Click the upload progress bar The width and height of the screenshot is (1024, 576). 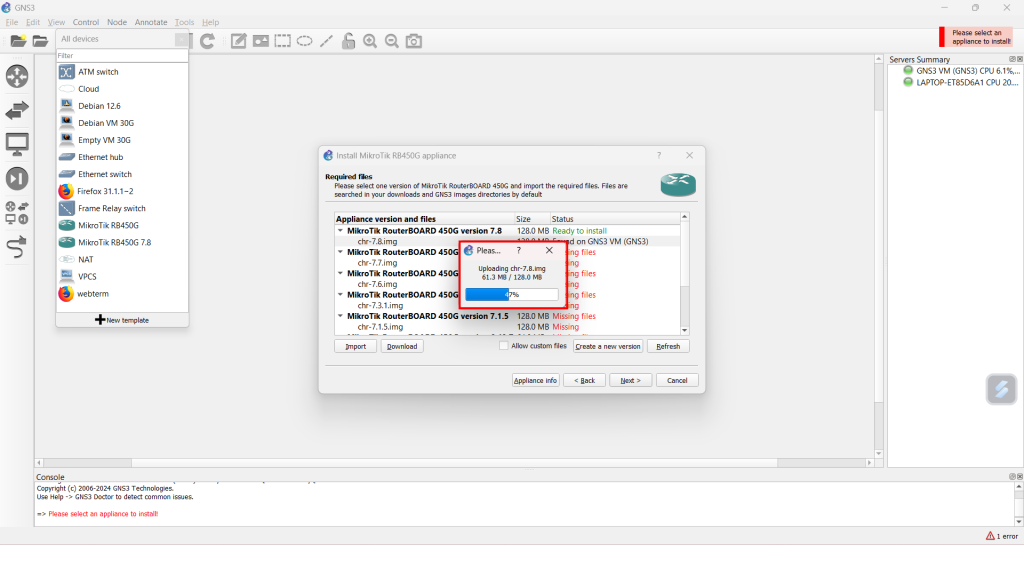coord(511,295)
